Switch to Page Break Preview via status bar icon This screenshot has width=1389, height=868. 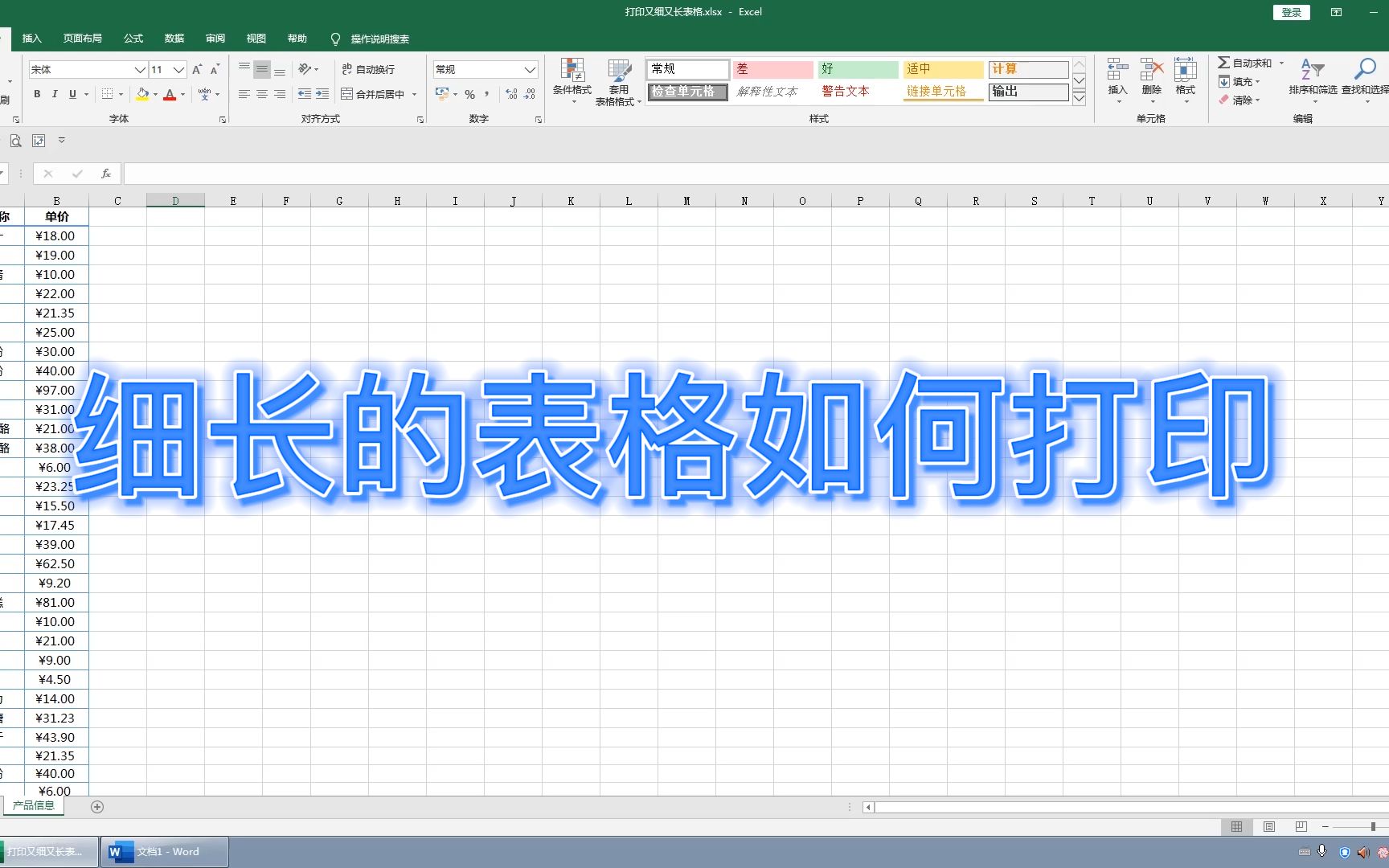1300,826
